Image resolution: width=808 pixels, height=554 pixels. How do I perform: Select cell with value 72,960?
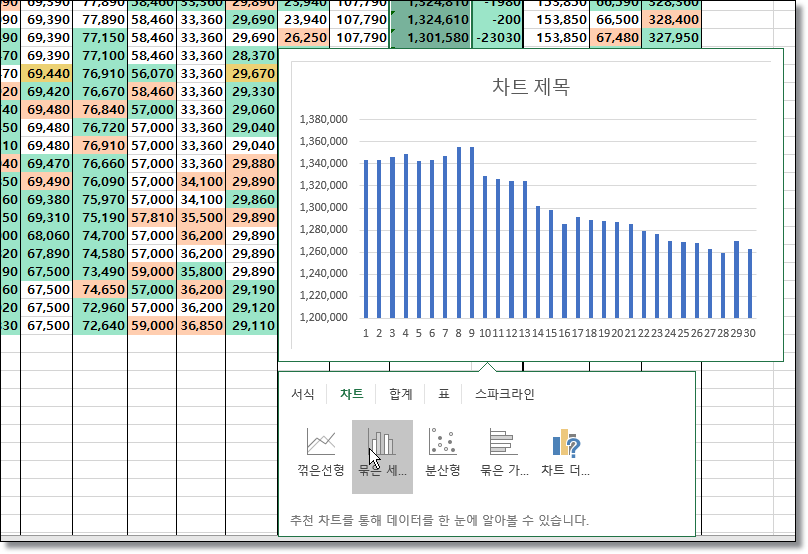pos(100,308)
